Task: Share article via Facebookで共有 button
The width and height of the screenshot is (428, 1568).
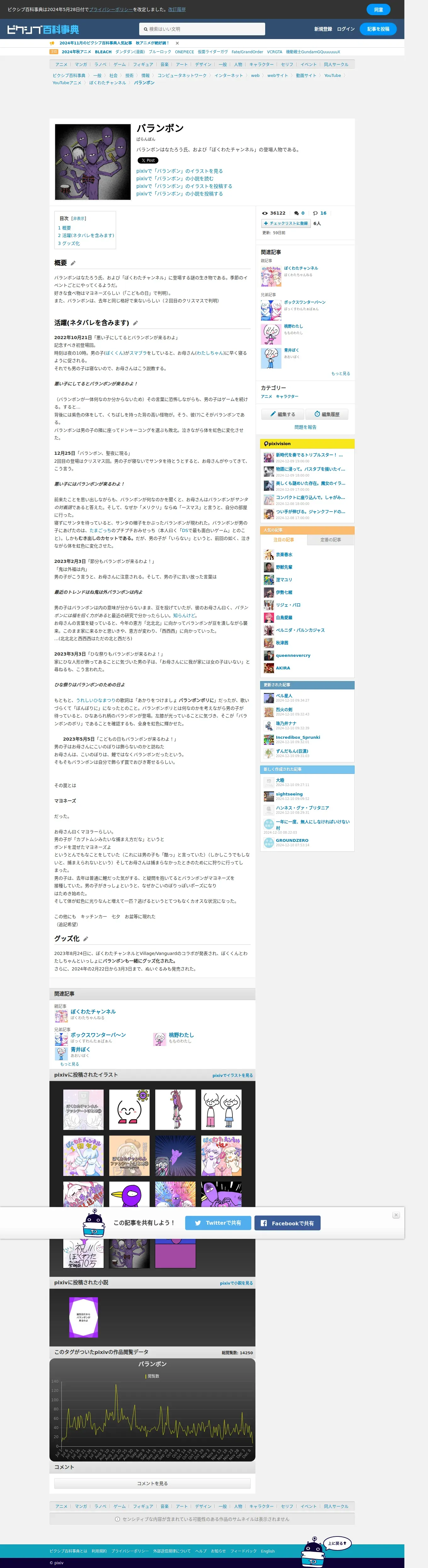Action: (288, 1223)
